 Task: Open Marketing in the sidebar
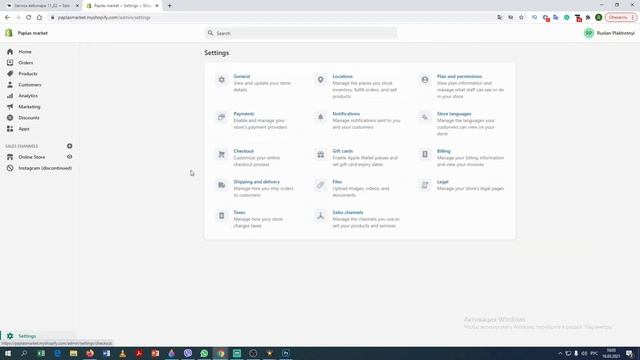[x=29, y=107]
